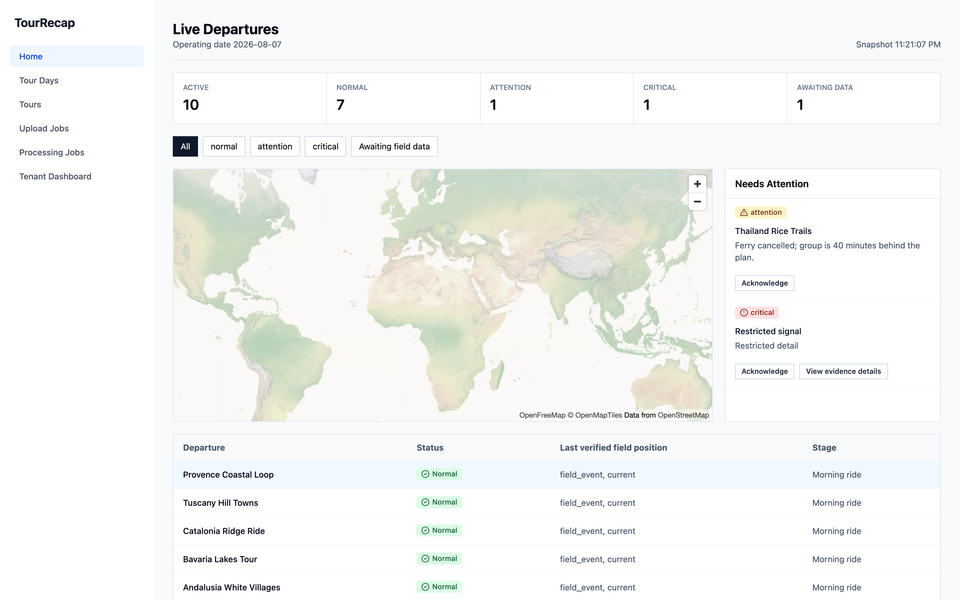
Task: Open Upload Jobs page
Action: pos(77,128)
